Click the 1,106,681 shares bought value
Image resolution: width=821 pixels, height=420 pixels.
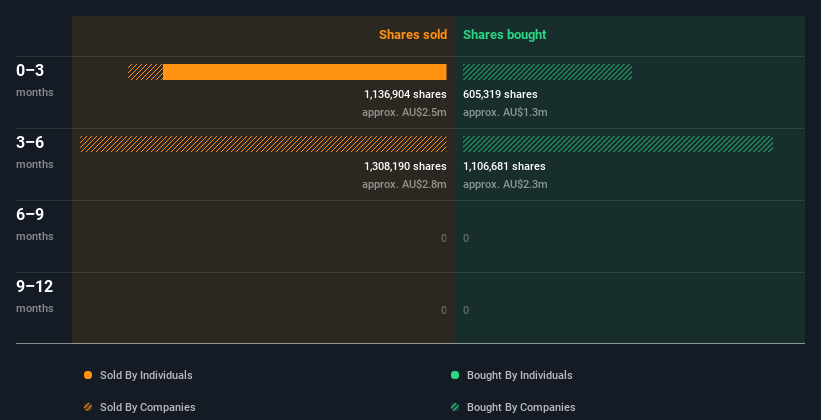[504, 166]
